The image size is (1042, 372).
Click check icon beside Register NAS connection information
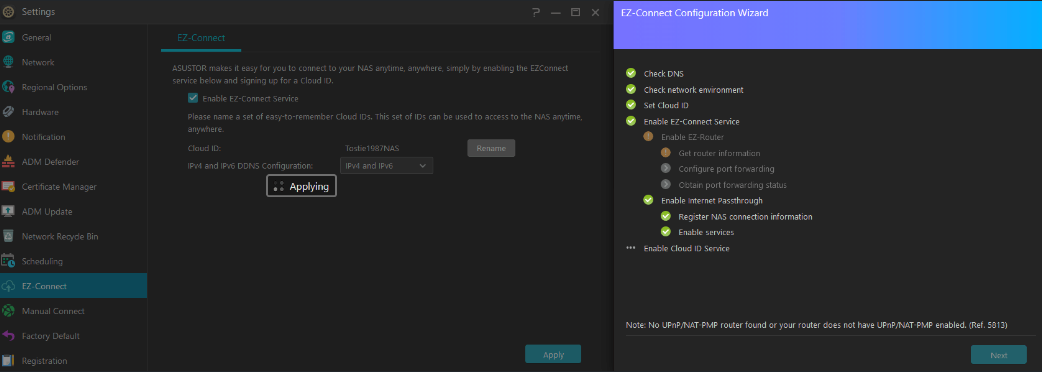point(666,216)
